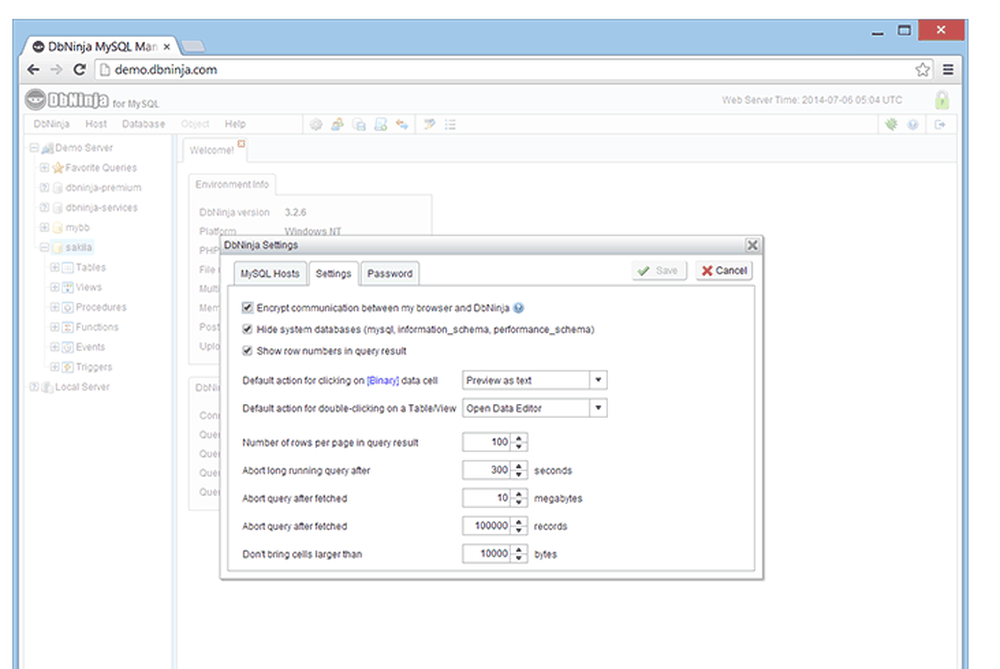Click the logout arrow icon

939,124
